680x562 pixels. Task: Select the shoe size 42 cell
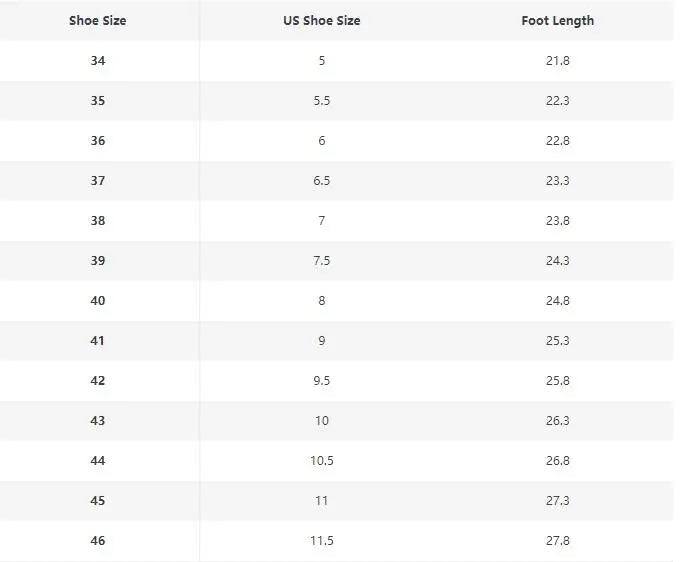pyautogui.click(x=98, y=381)
